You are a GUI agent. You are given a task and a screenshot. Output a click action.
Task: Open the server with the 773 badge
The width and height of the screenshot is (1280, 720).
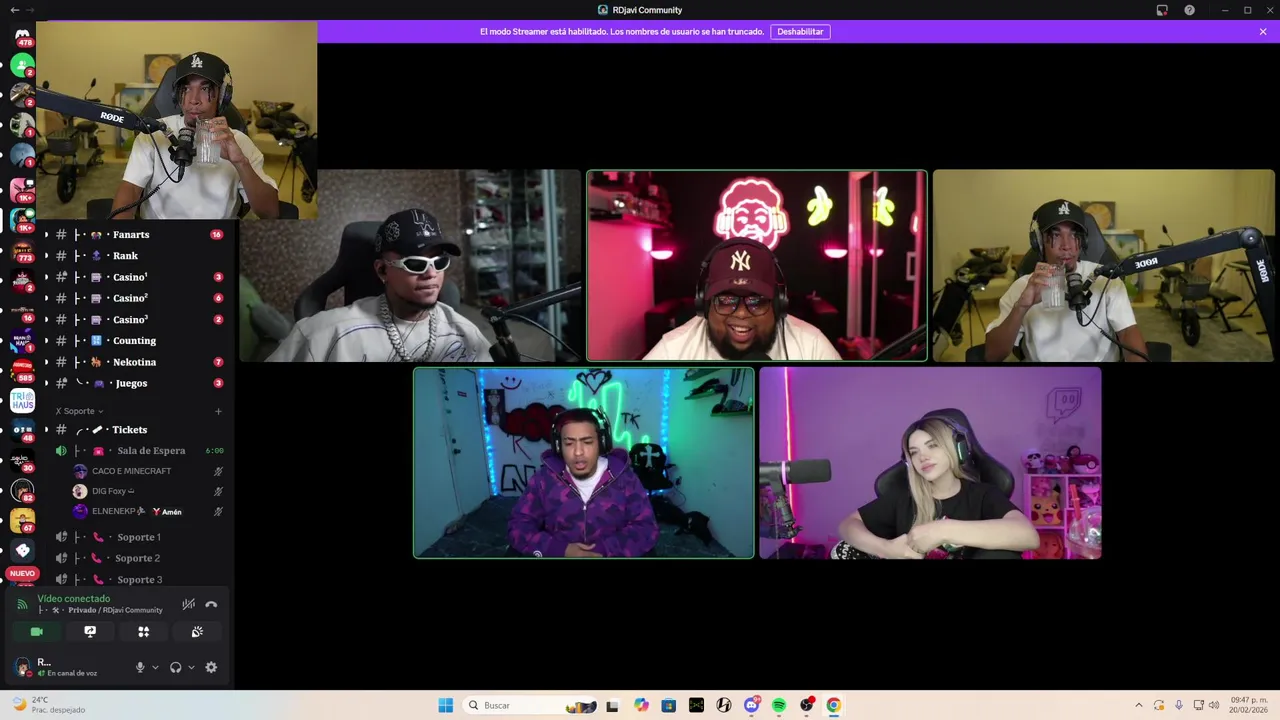[x=22, y=251]
